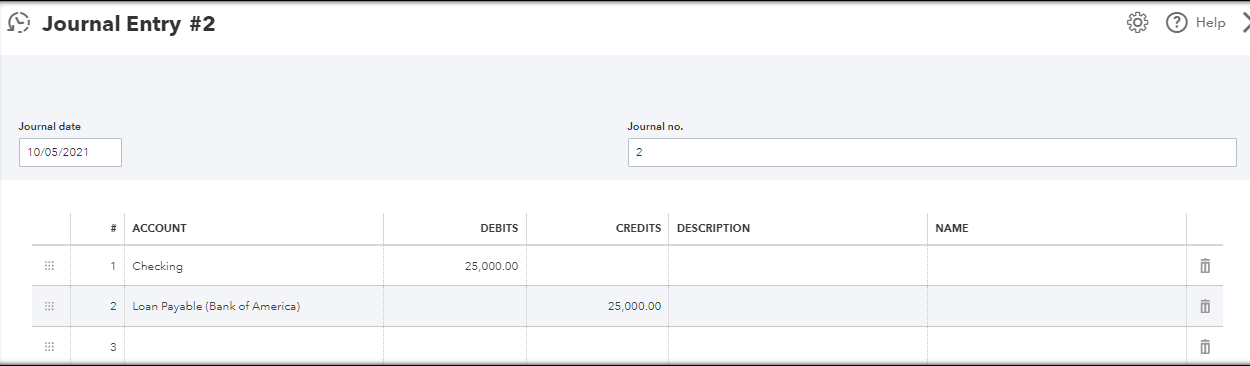Click the Journal date field
The image size is (1250, 366).
tap(70, 152)
